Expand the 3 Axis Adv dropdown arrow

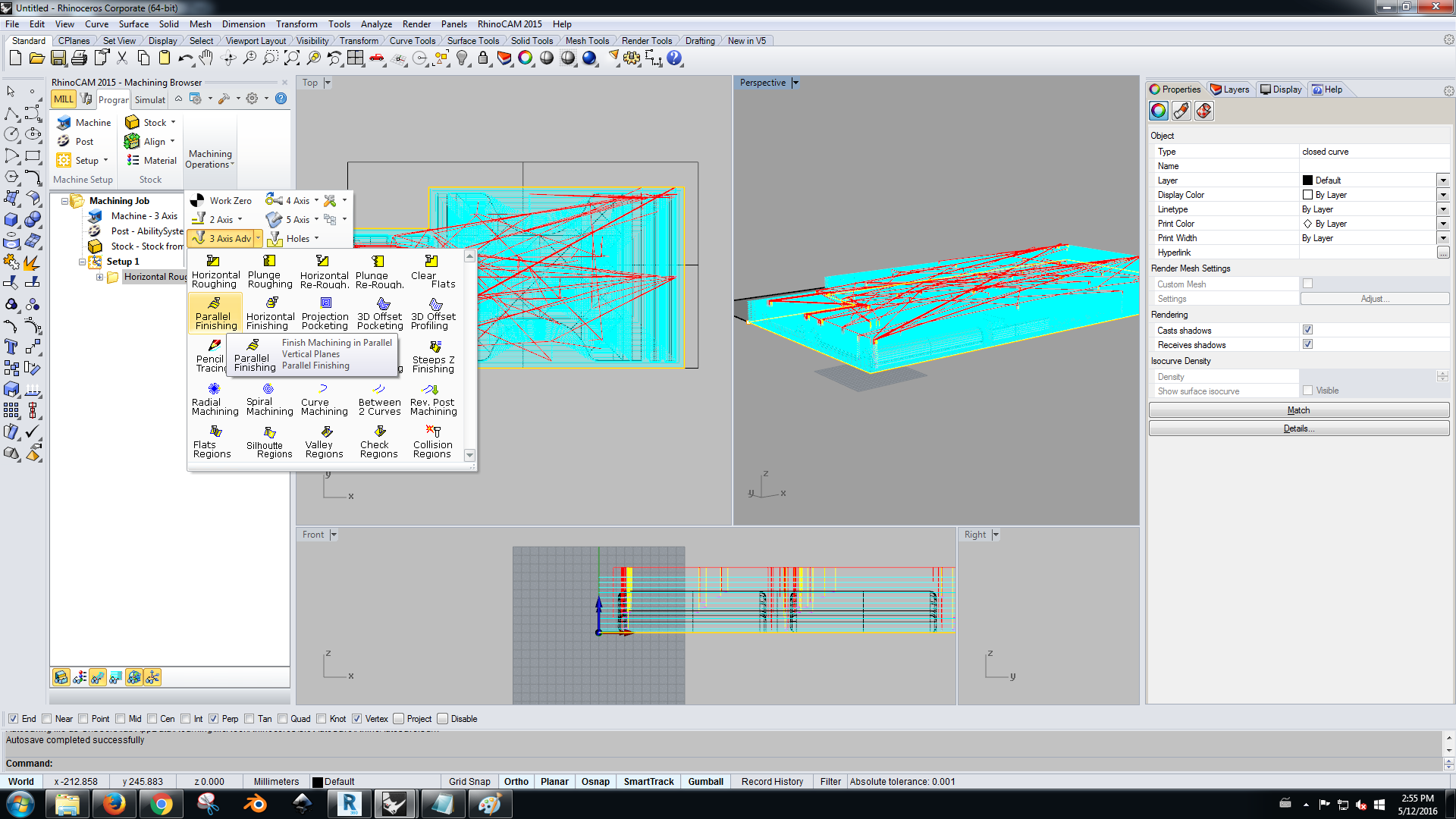point(258,239)
